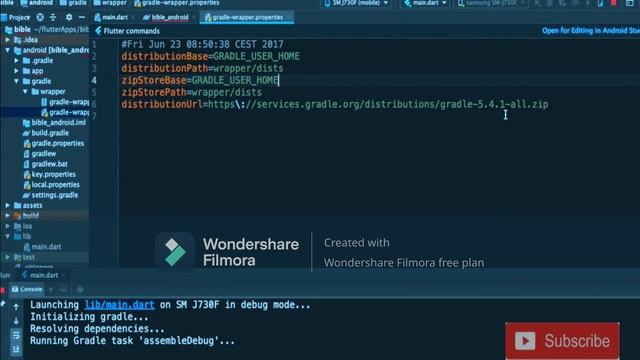Click the distributionBase=GRADLE_USER_HOME line
The width and height of the screenshot is (640, 360).
point(210,56)
